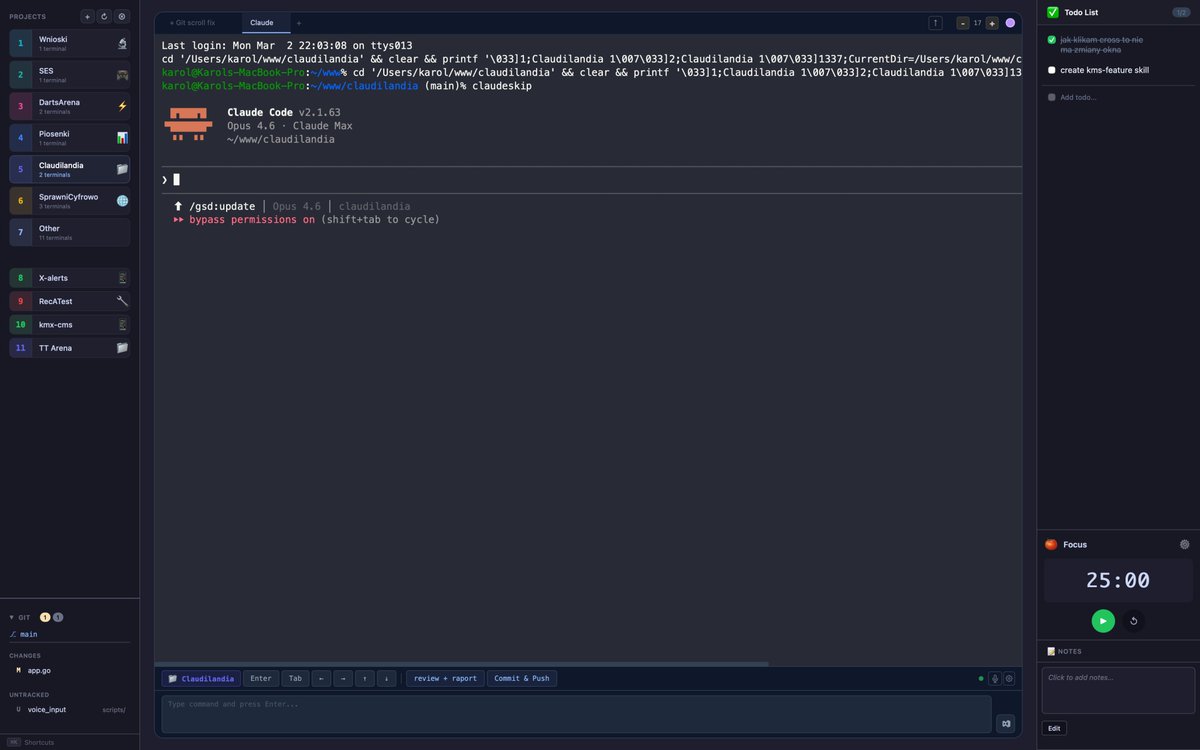Open the Other group with 11 terminals

tap(70, 232)
